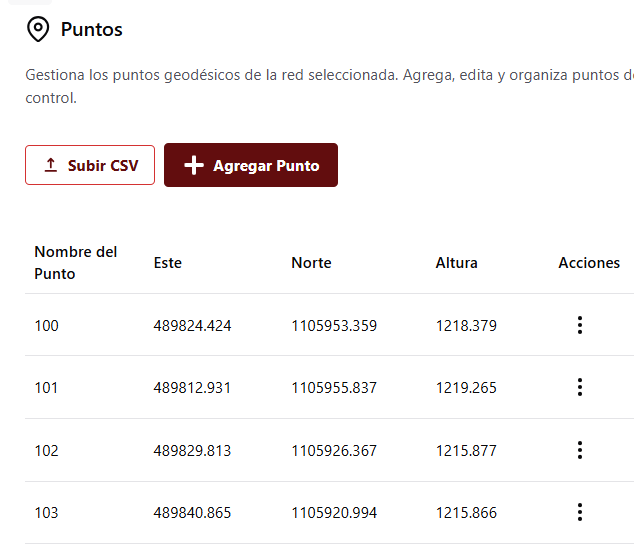The width and height of the screenshot is (634, 546).
Task: Click the location pin icon beside Puntos
Action: click(x=38, y=29)
